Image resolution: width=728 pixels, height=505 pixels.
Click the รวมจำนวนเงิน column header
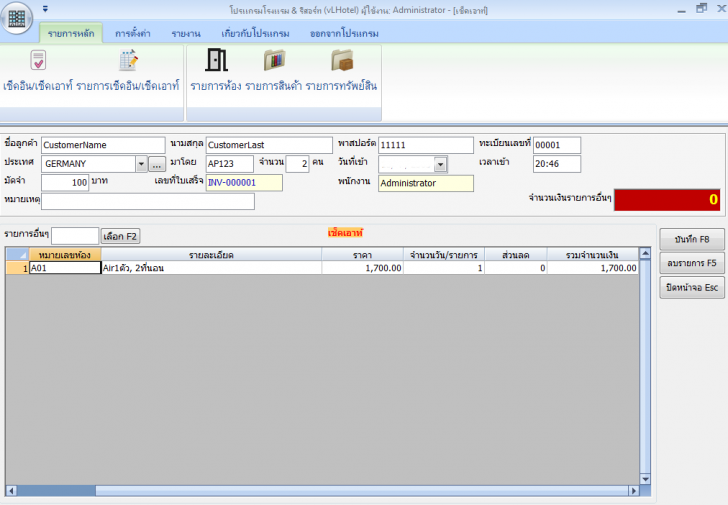[x=592, y=255]
